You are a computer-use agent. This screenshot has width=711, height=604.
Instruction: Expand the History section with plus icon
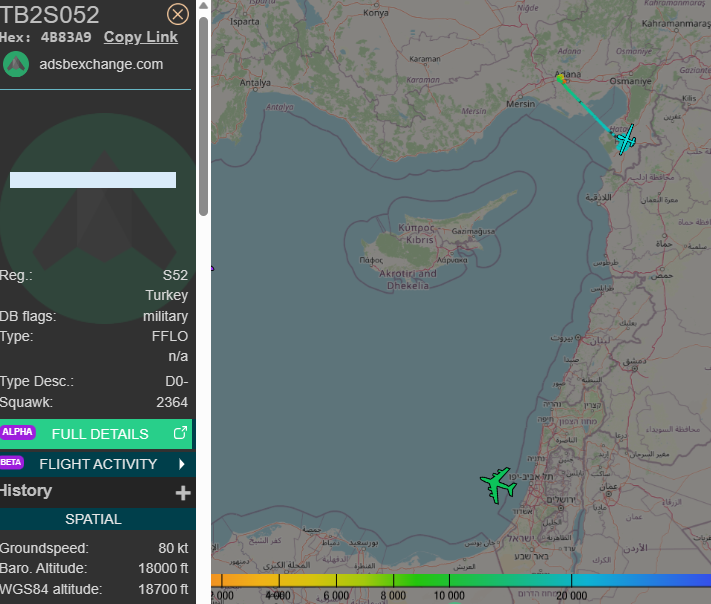pyautogui.click(x=183, y=492)
